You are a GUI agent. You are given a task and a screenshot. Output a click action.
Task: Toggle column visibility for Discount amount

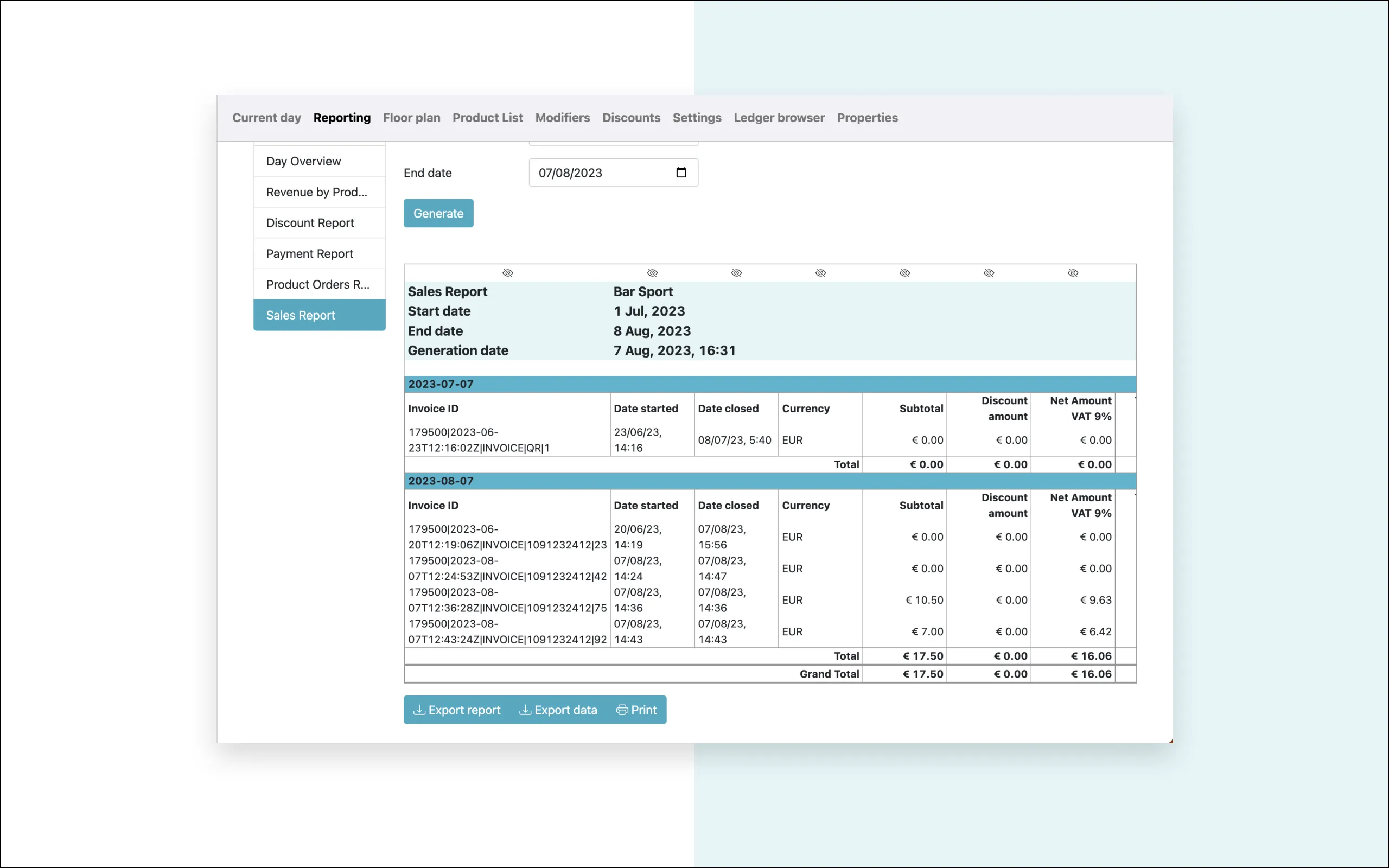click(x=989, y=272)
